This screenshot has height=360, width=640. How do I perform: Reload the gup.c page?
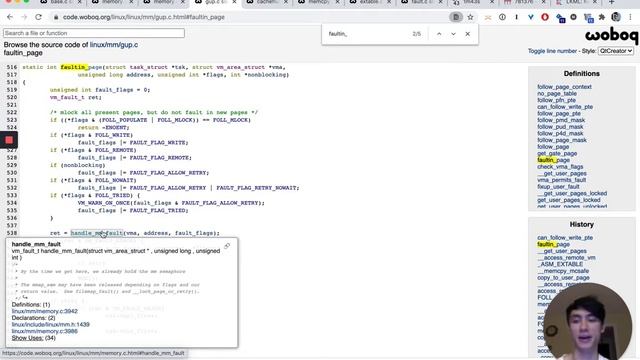tap(38, 17)
